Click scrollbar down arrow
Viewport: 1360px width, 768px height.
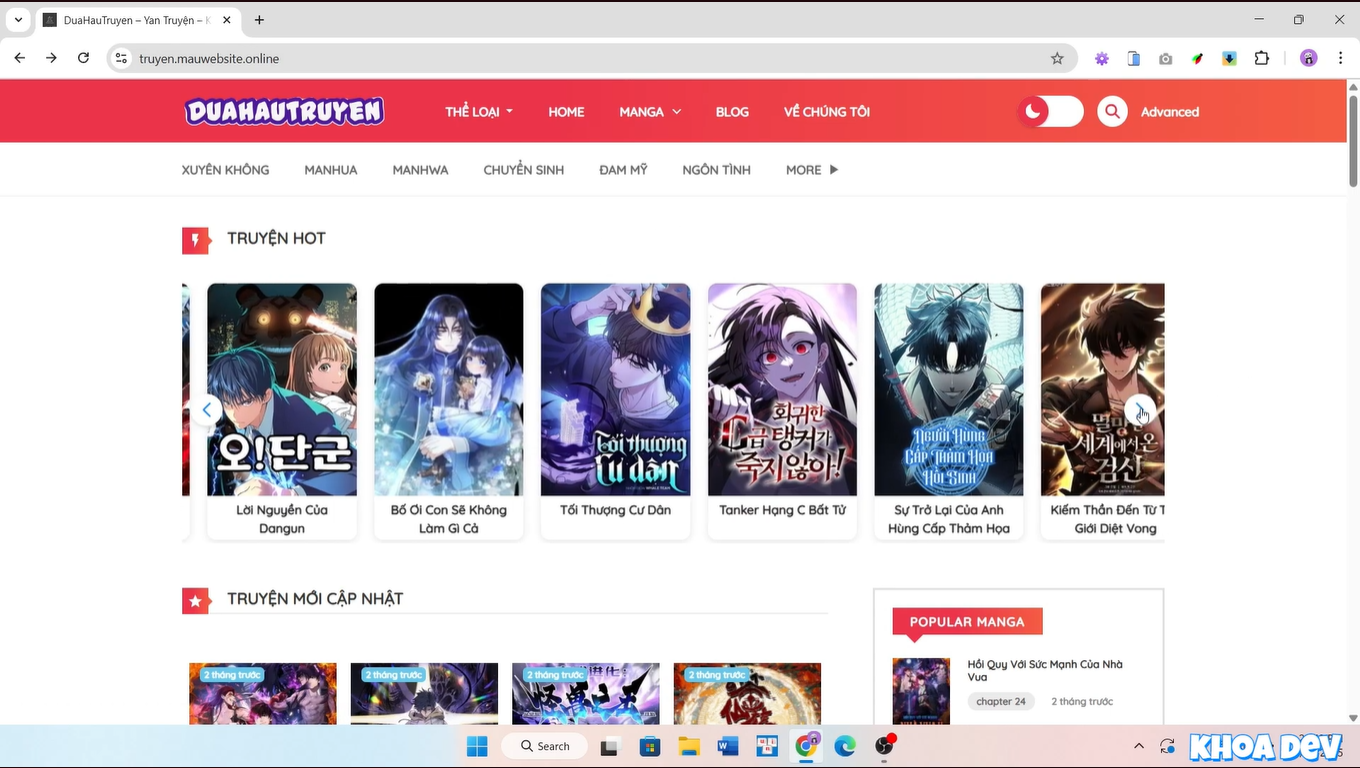point(1353,718)
